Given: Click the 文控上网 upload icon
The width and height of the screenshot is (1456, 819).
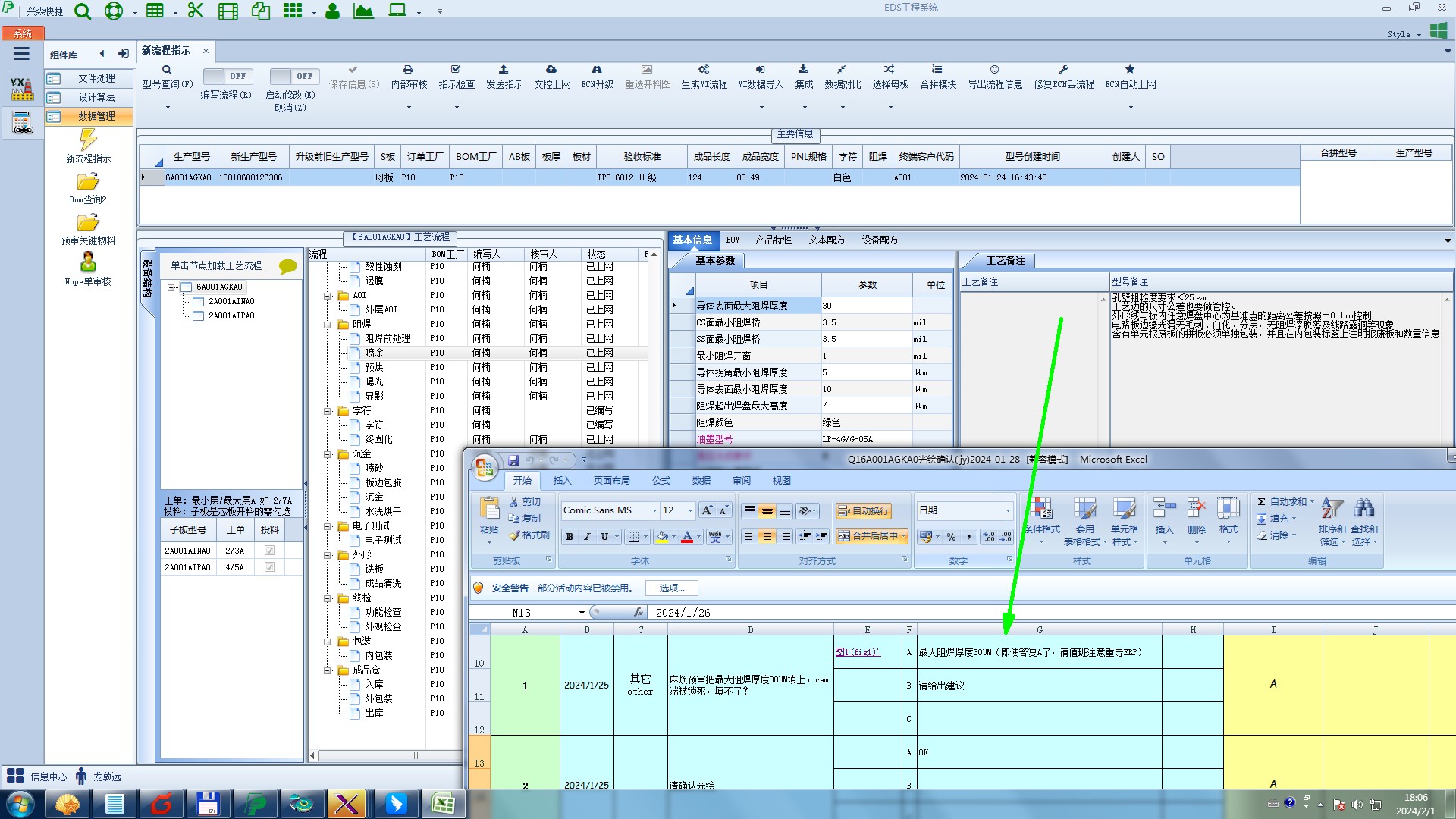Looking at the screenshot, I should click(551, 70).
